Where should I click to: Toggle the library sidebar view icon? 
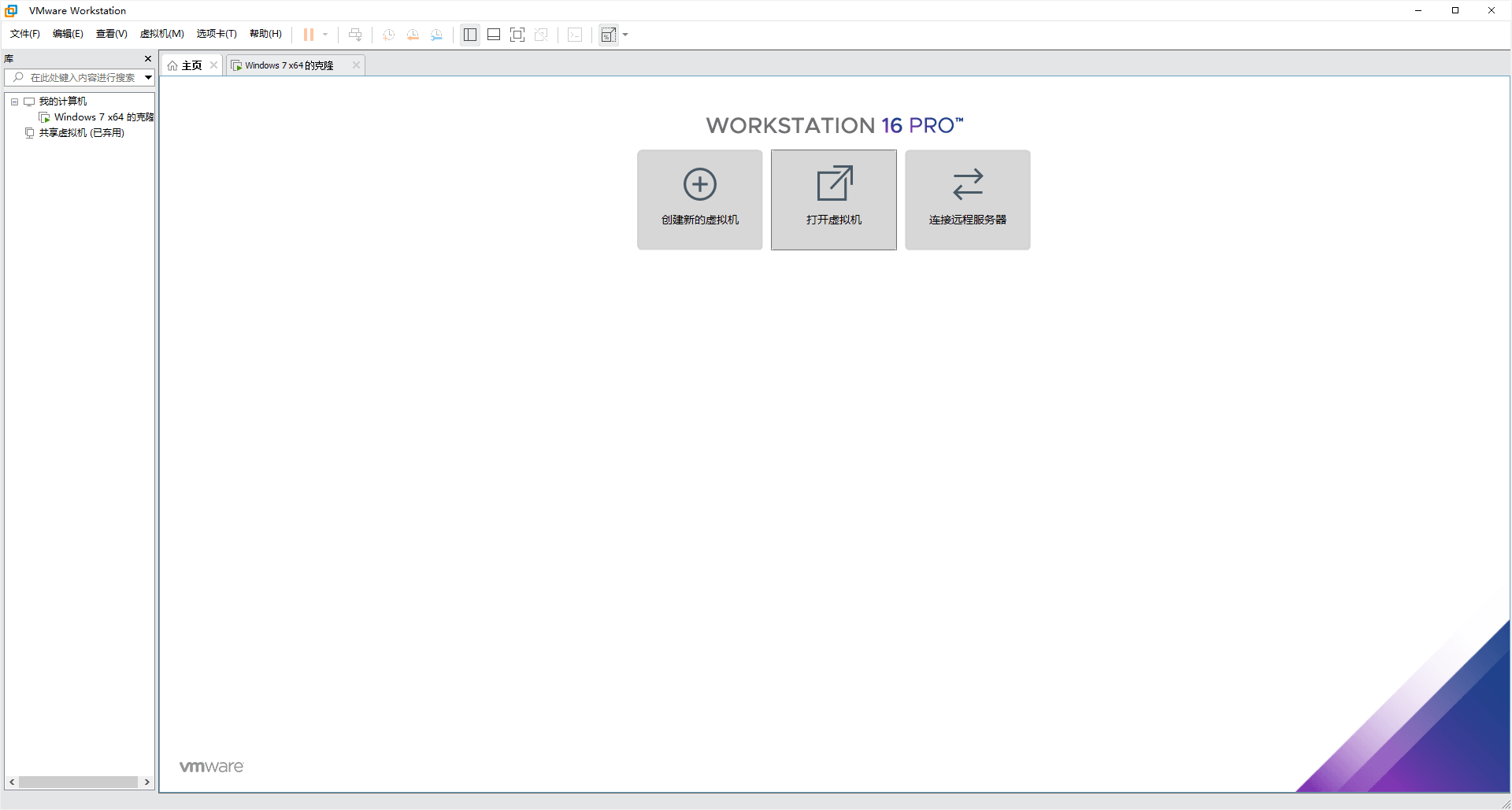pos(470,35)
